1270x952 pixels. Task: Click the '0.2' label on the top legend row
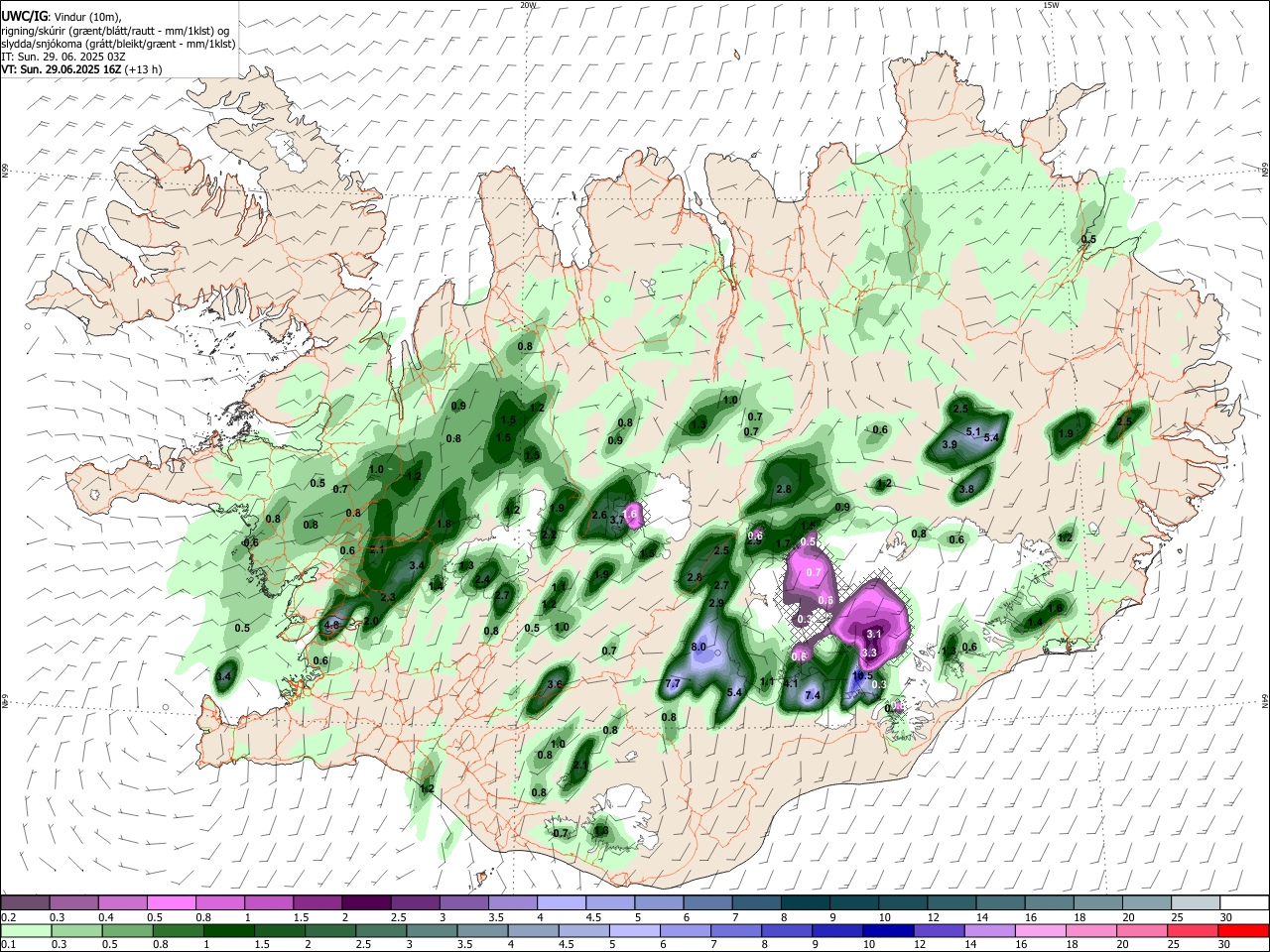[7, 917]
